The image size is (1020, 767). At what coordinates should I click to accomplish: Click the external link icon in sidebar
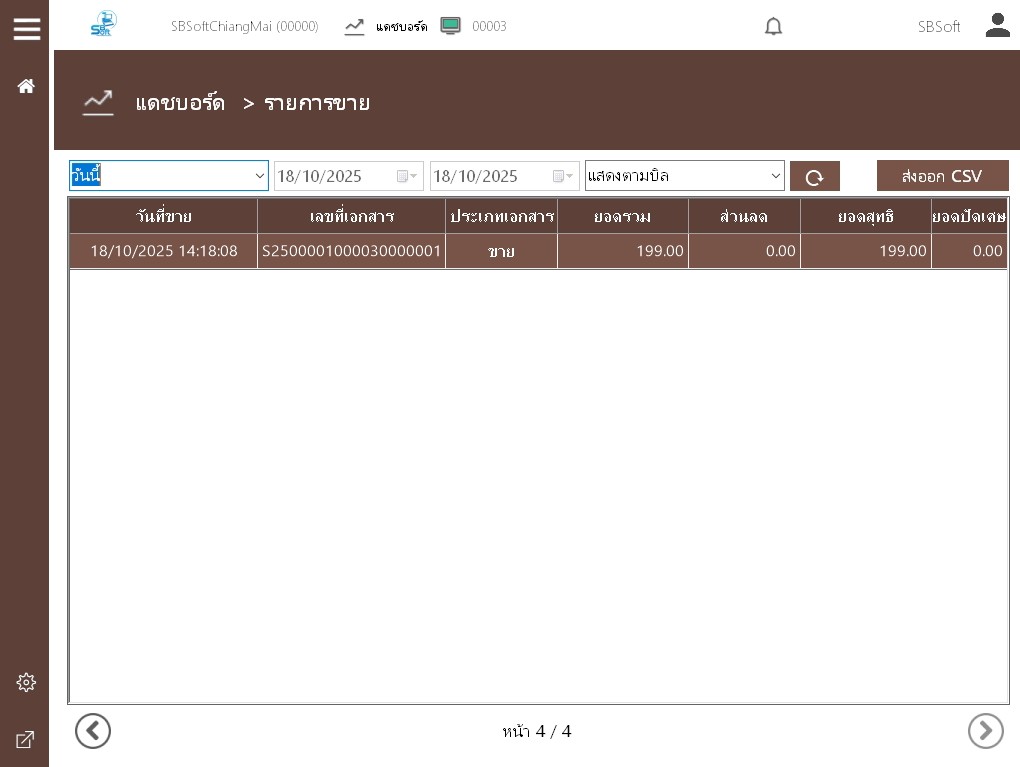pos(26,740)
